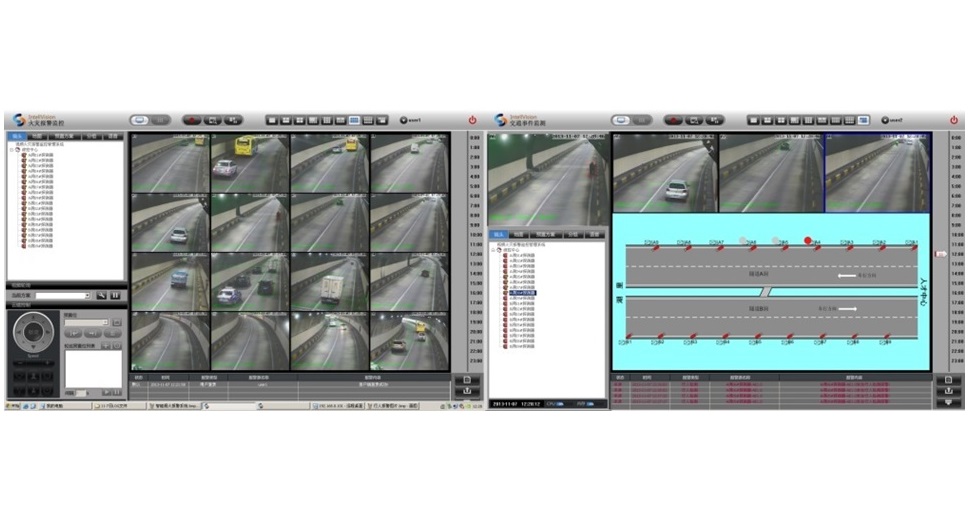Click the bottom arrow icon beside traffic alarm table
The height and width of the screenshot is (523, 975).
point(948,402)
